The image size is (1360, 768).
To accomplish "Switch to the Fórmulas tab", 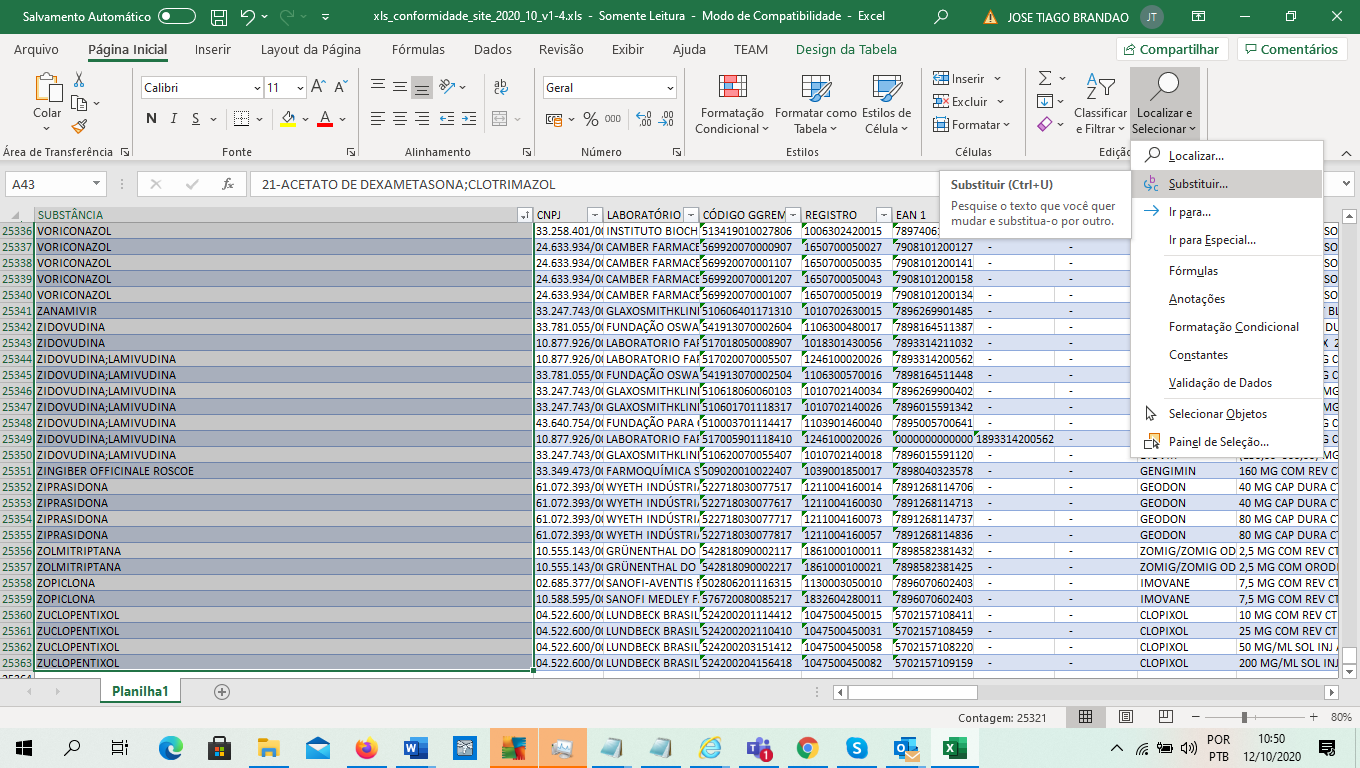I will [419, 49].
